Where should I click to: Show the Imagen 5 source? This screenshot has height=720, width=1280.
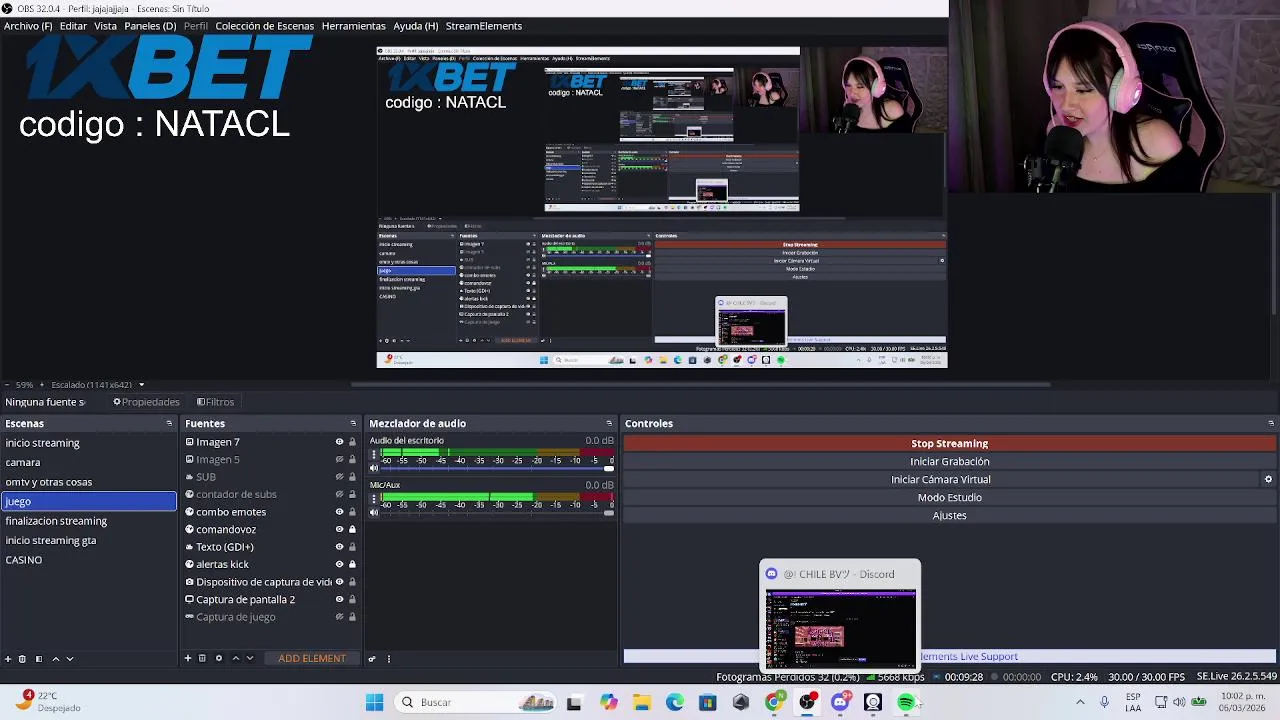click(339, 459)
